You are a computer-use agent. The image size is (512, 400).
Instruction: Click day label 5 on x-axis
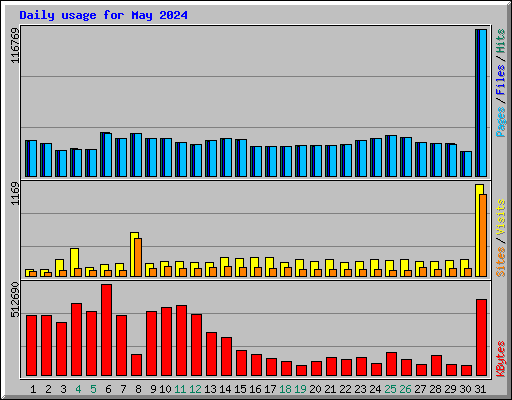[x=93, y=389]
